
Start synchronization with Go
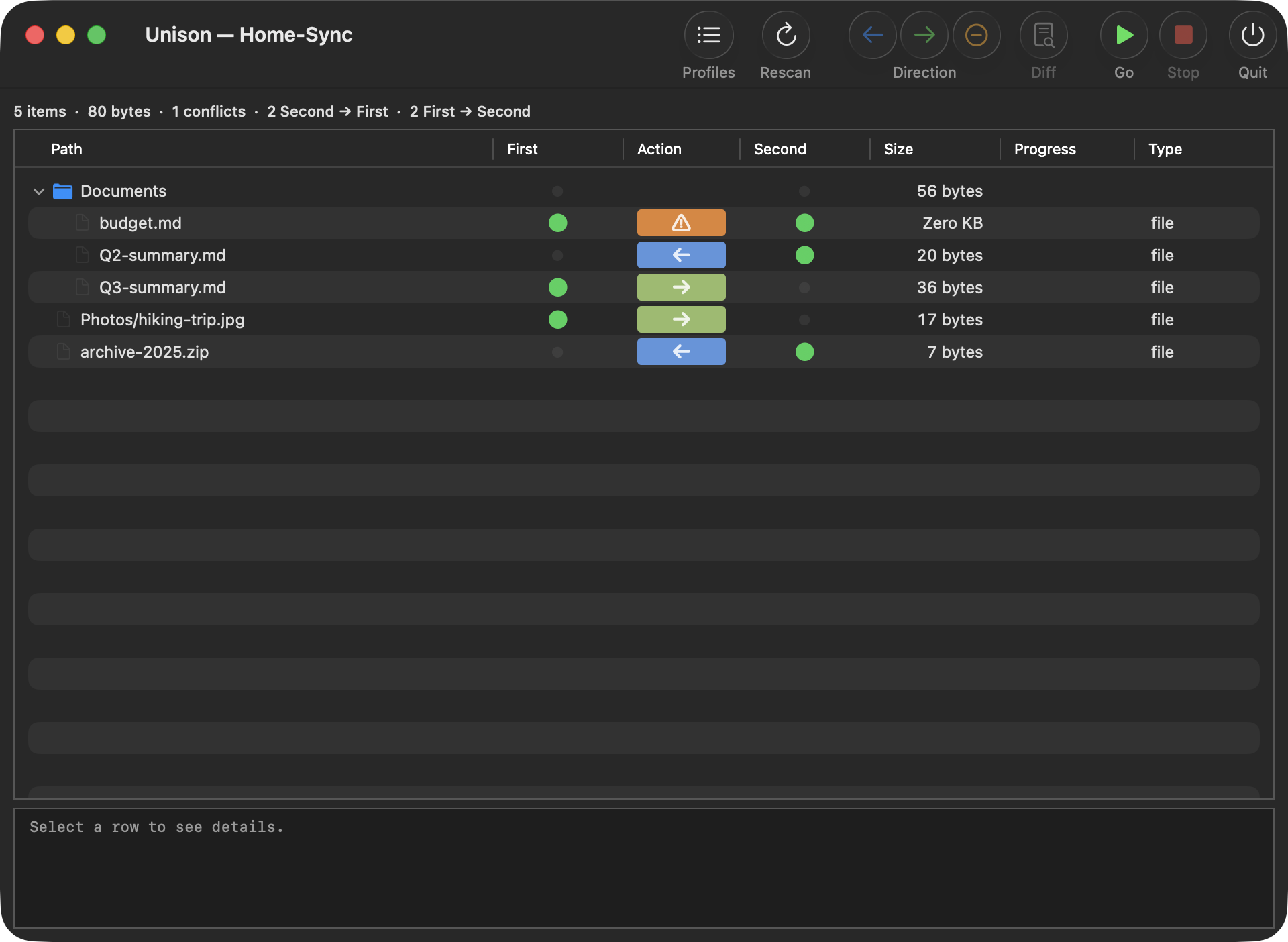(1124, 35)
